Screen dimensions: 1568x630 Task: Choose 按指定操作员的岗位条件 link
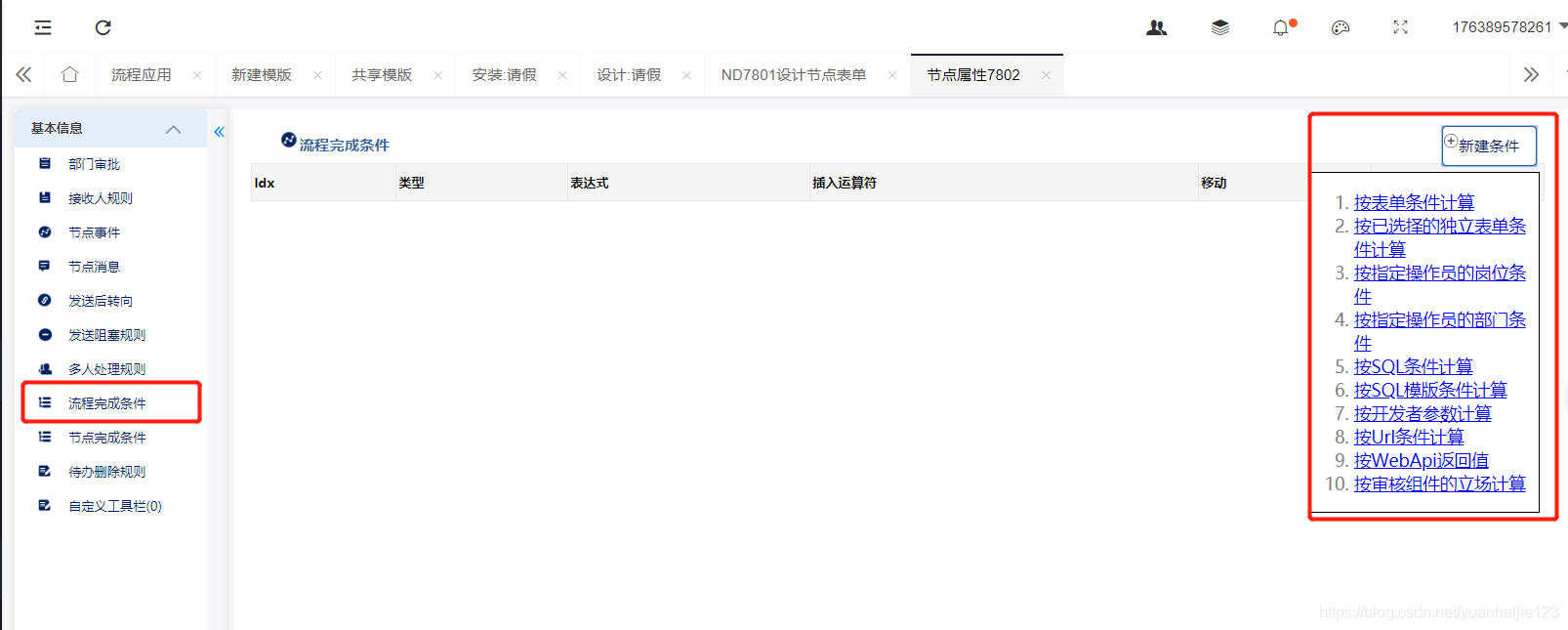pos(1439,284)
